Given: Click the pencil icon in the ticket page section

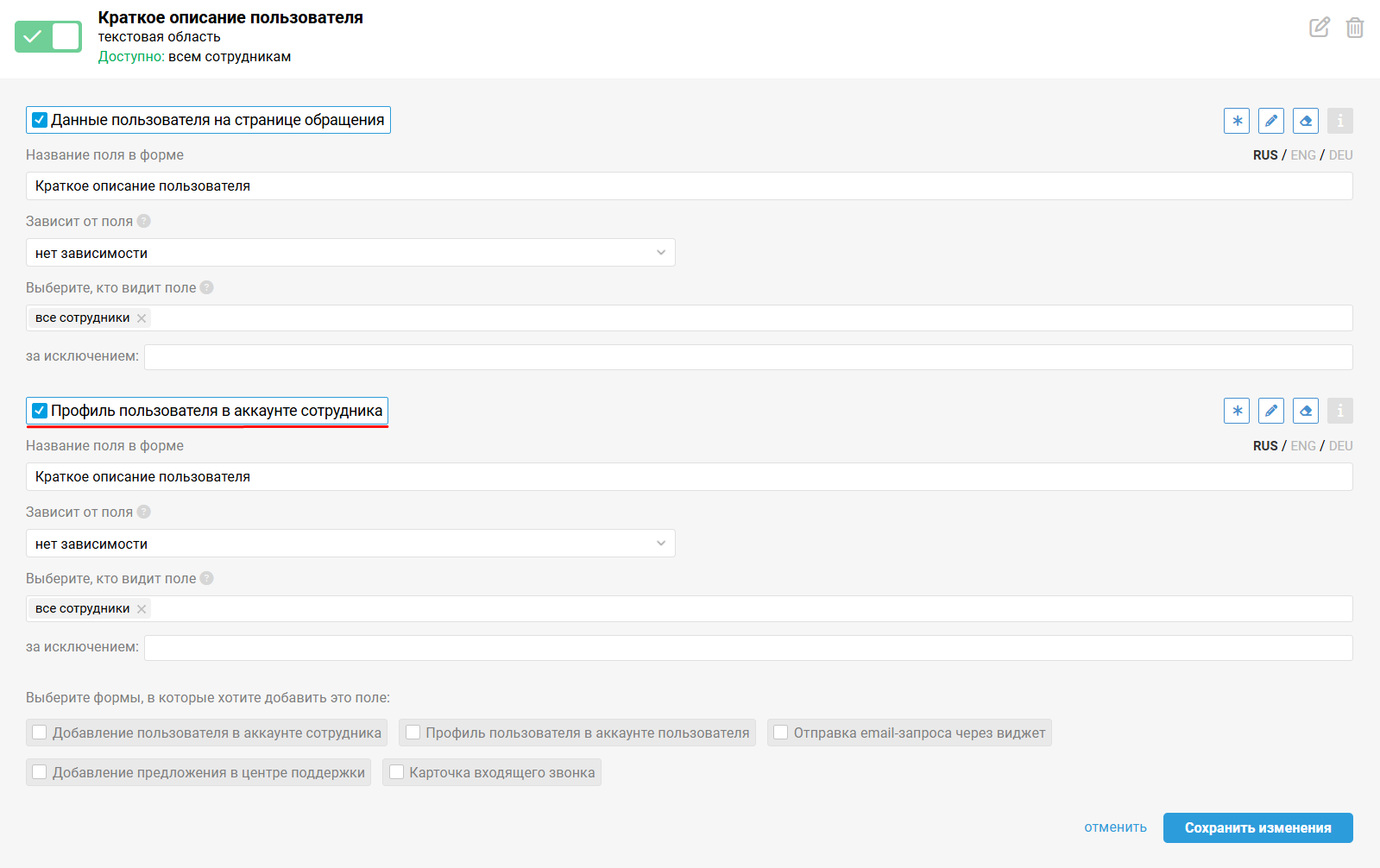Looking at the screenshot, I should (1271, 121).
